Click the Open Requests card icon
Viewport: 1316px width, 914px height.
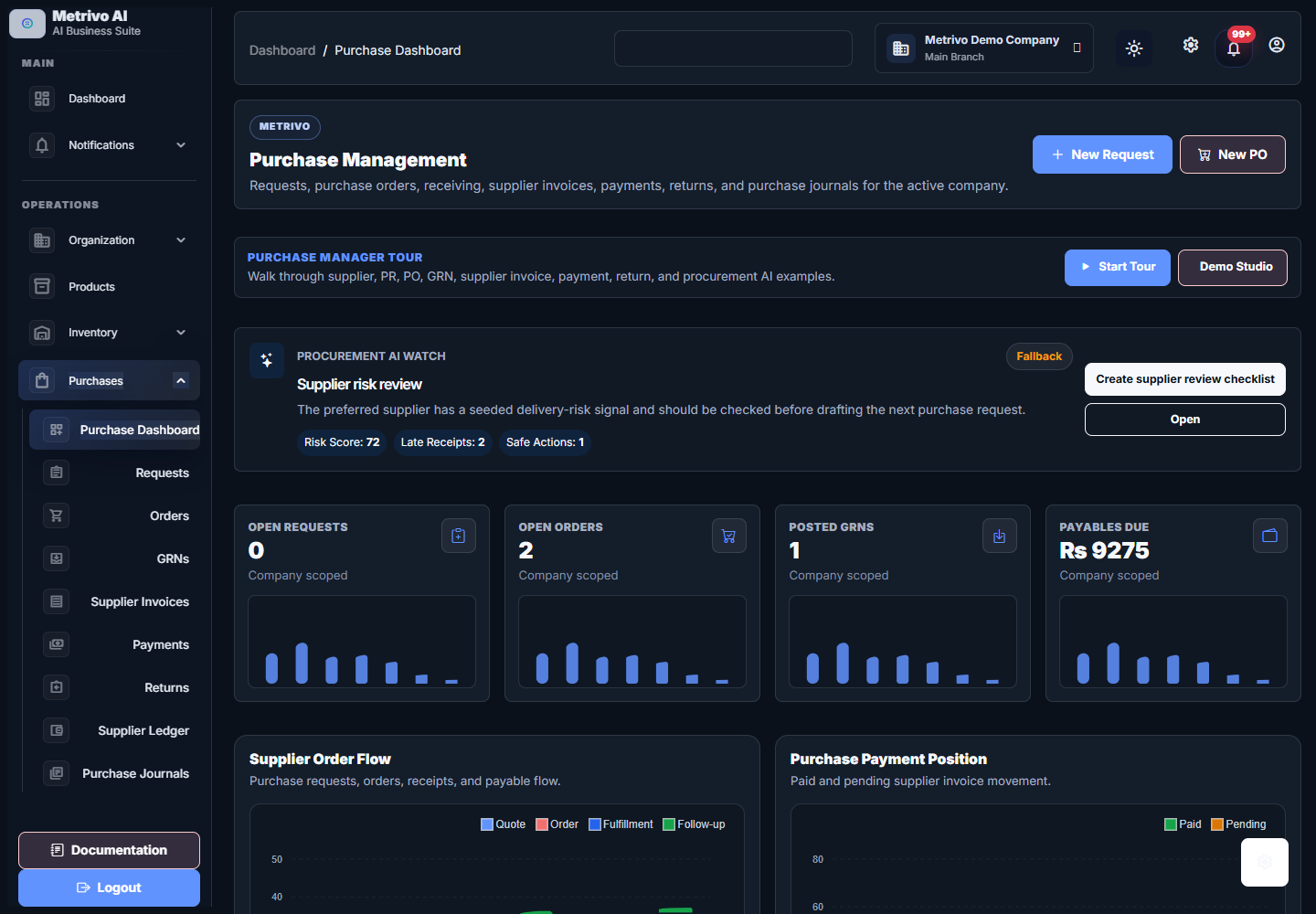459,536
